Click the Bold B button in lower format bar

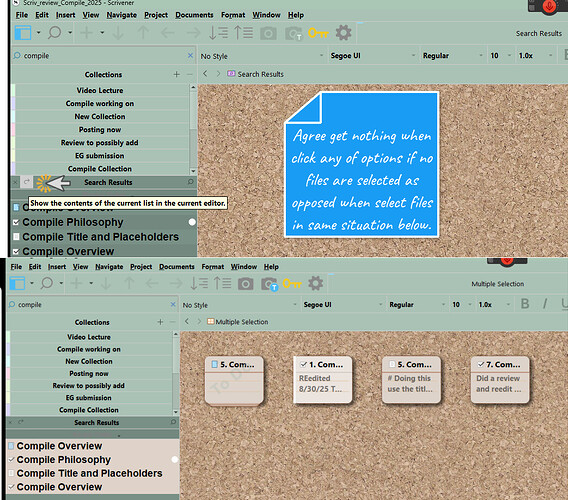525,304
